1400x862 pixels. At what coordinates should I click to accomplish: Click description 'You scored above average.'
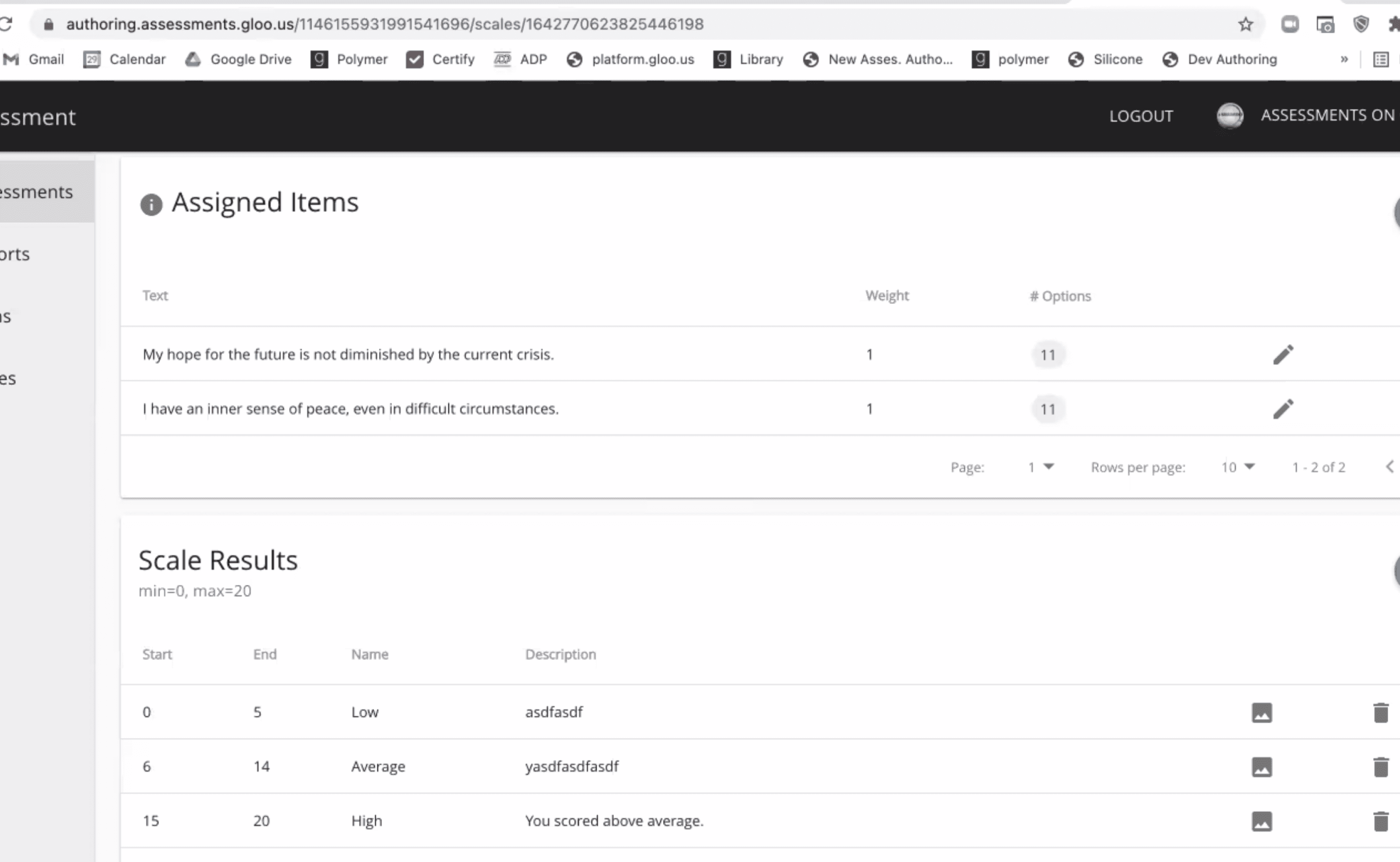614,821
